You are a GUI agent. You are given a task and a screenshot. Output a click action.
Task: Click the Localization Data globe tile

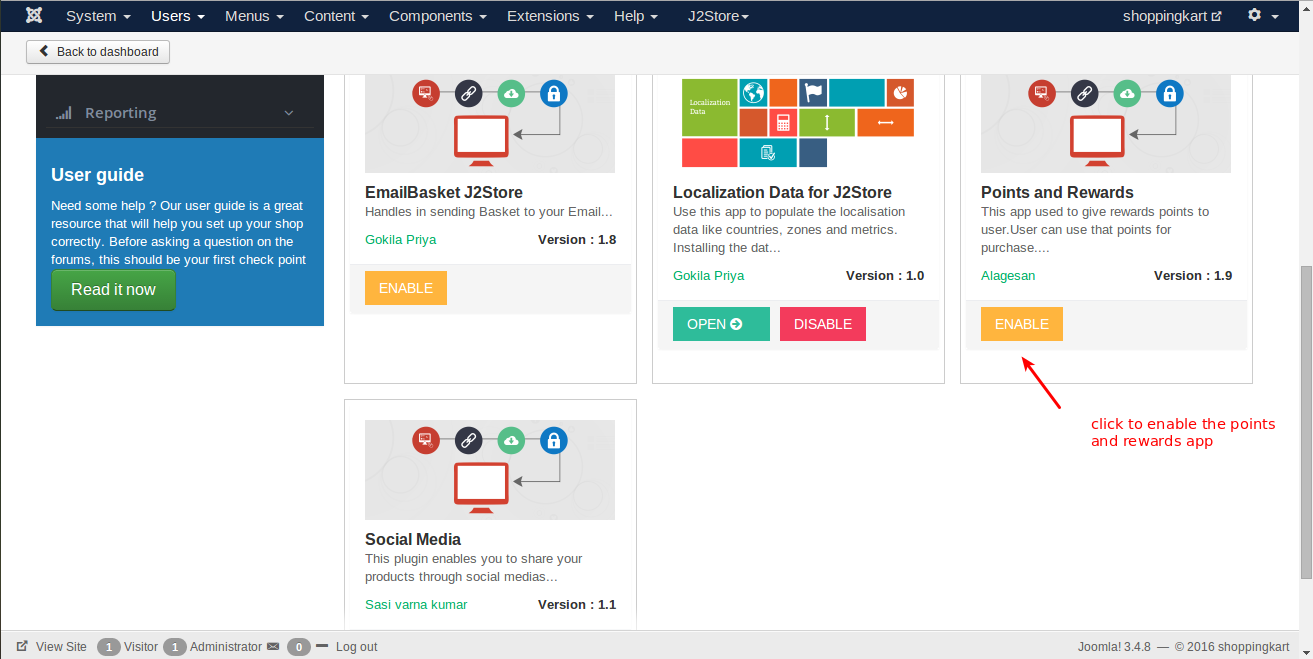pos(753,93)
